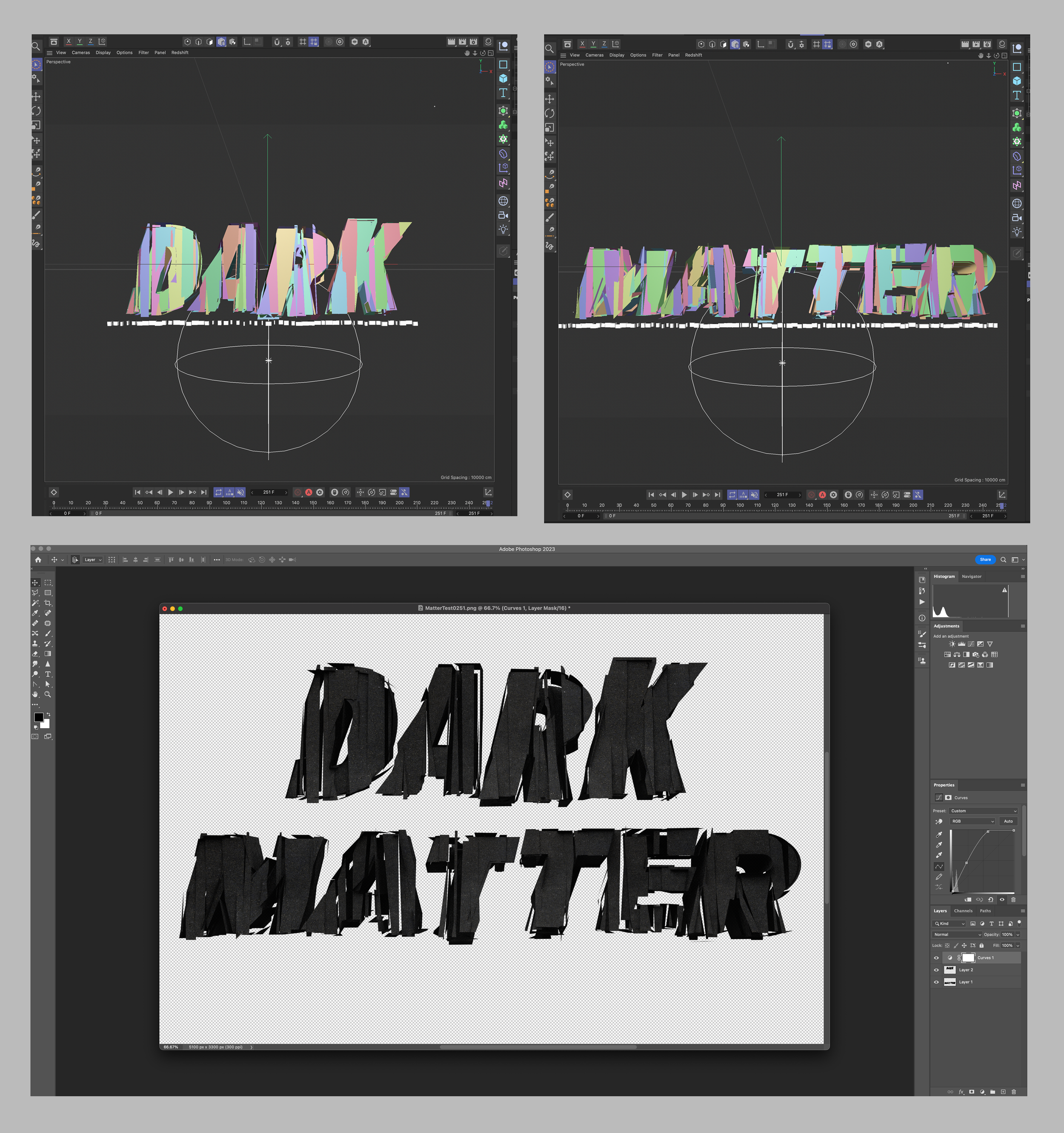Select the Clone Stamp tool
Image resolution: width=1064 pixels, height=1133 pixels.
35,644
